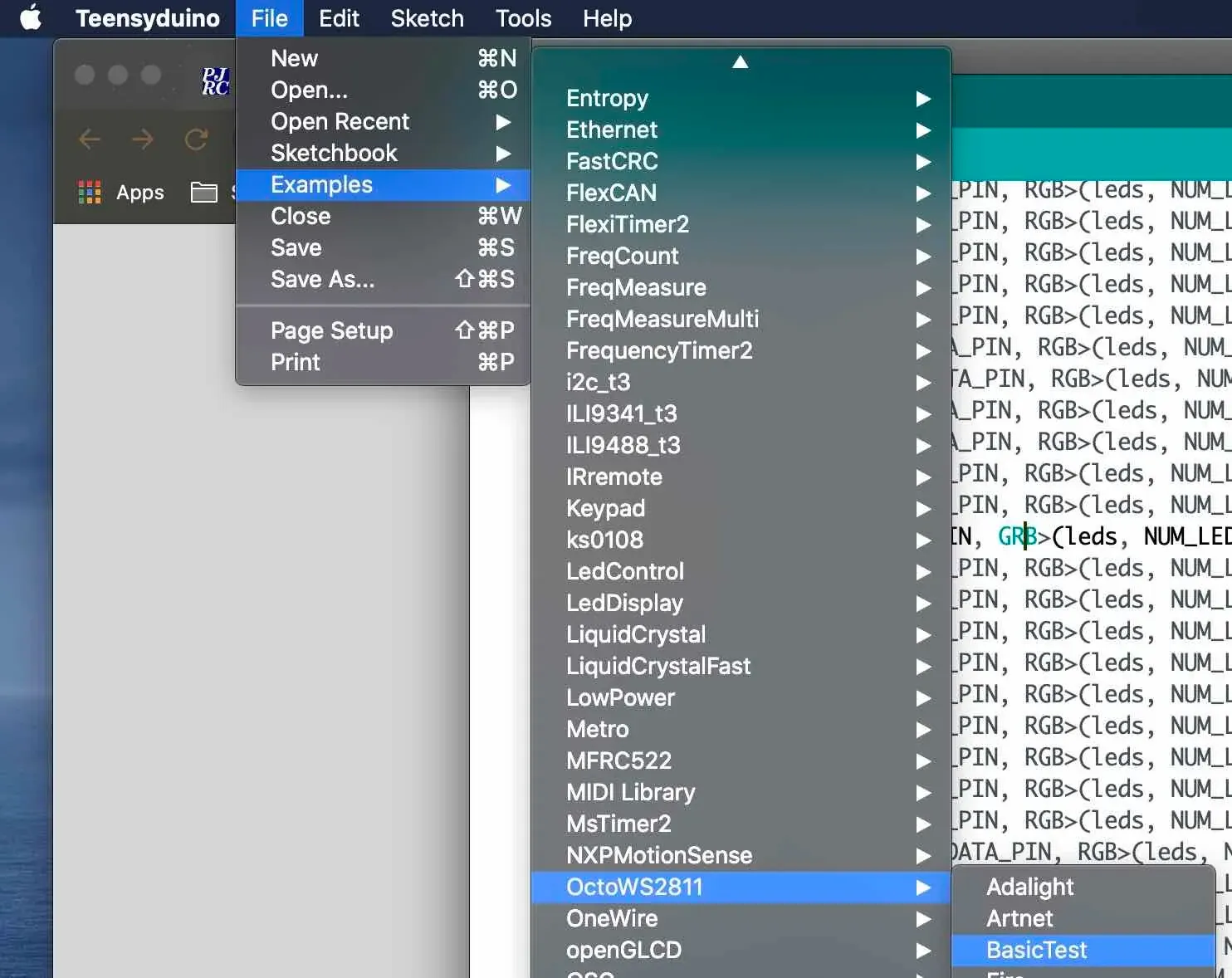
Task: Open the Edit menu
Action: tap(339, 17)
